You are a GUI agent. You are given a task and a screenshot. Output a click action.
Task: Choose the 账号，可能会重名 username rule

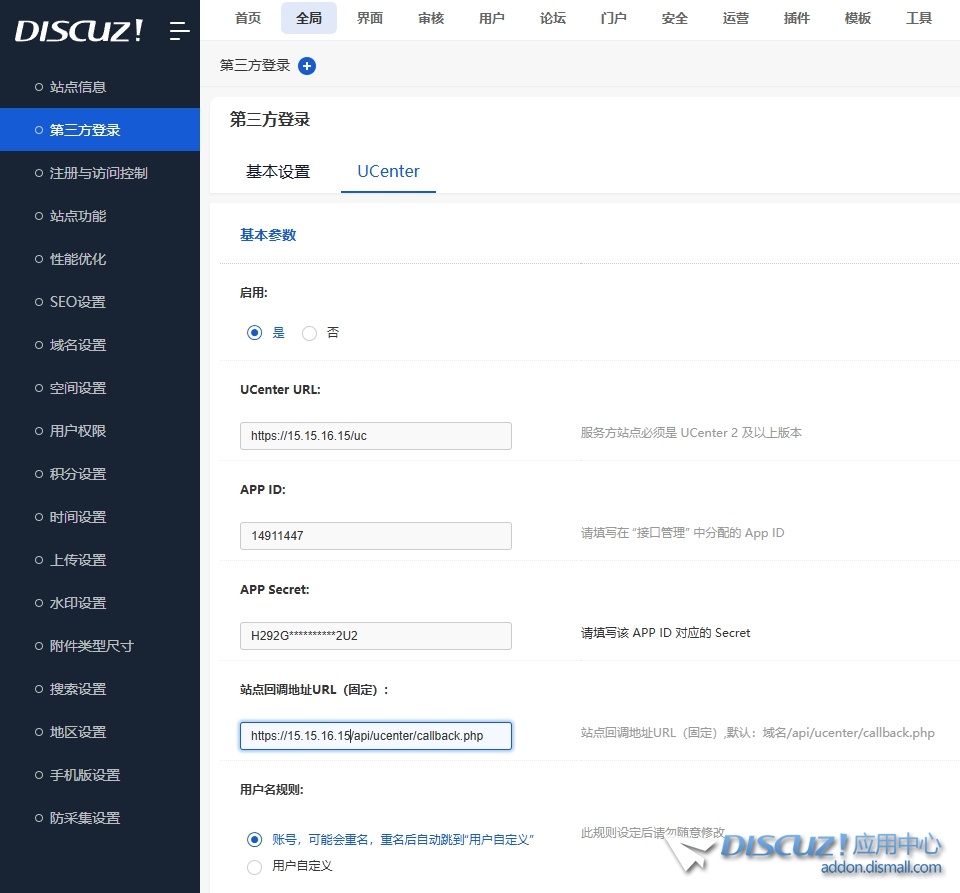tap(254, 839)
